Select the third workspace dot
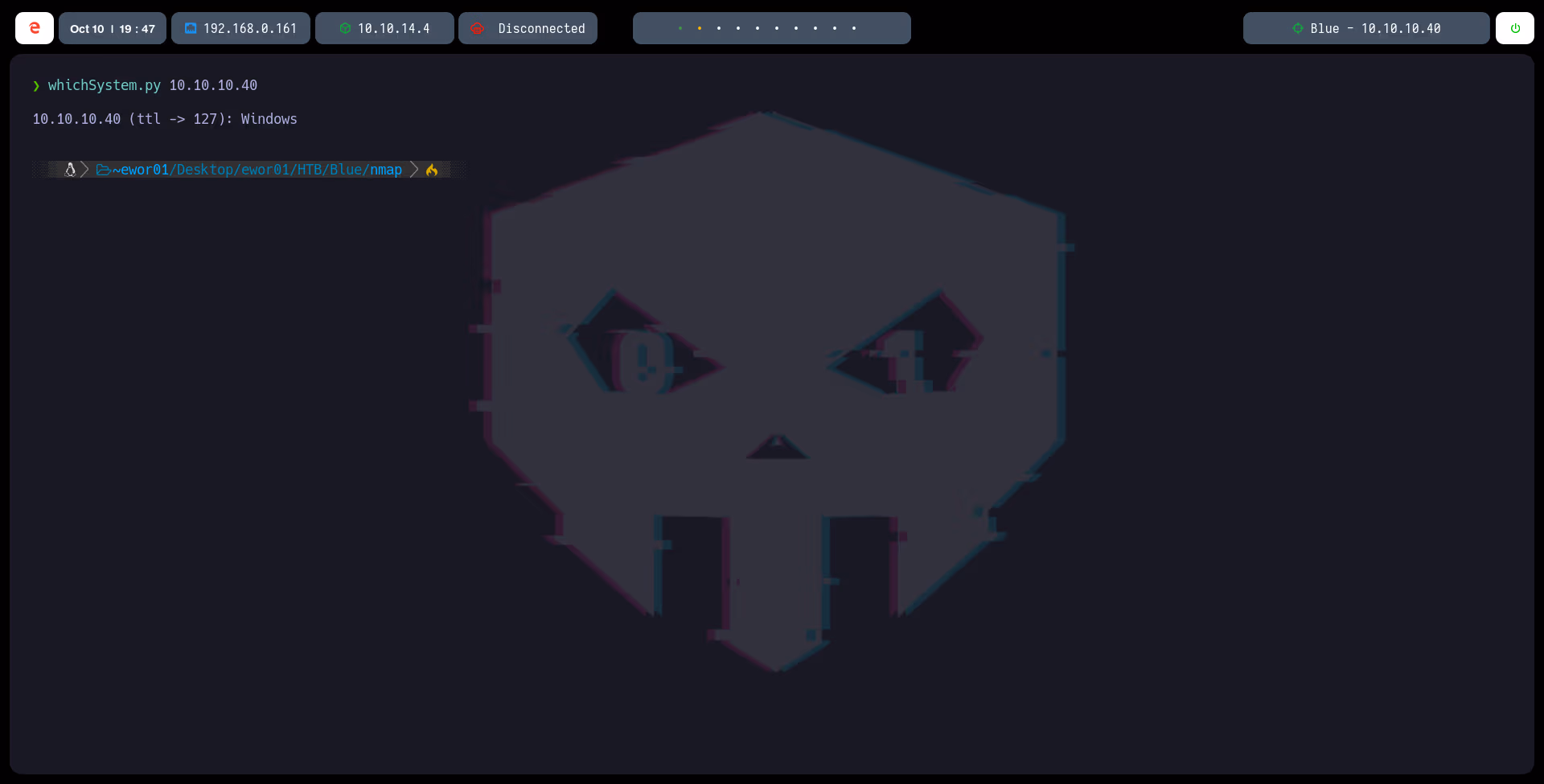The width and height of the screenshot is (1544, 784). pyautogui.click(x=719, y=28)
